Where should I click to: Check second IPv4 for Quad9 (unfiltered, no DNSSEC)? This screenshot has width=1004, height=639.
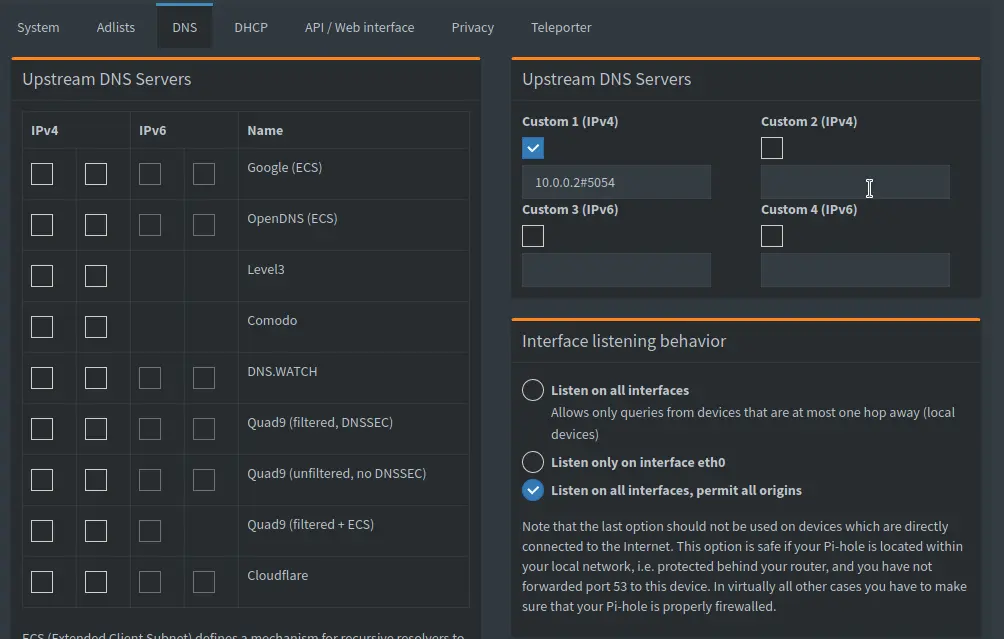[x=96, y=480]
